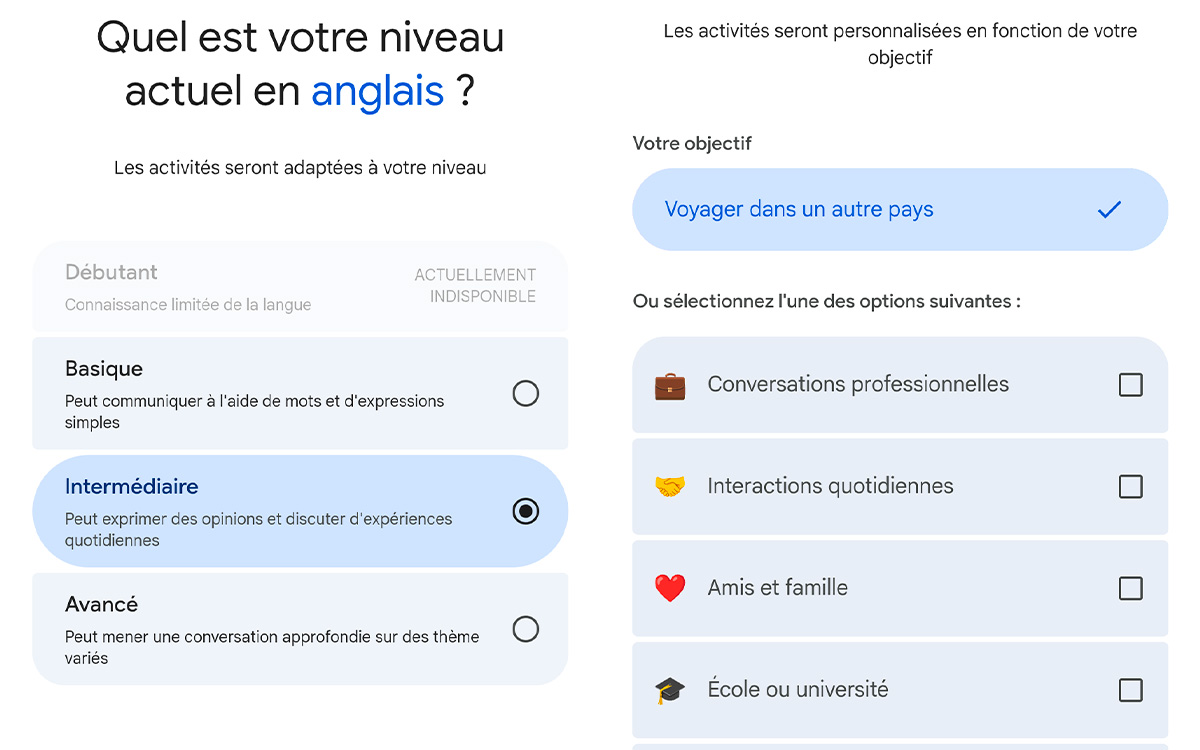
Task: Click the blue checkmark on the objective card
Action: point(1109,210)
